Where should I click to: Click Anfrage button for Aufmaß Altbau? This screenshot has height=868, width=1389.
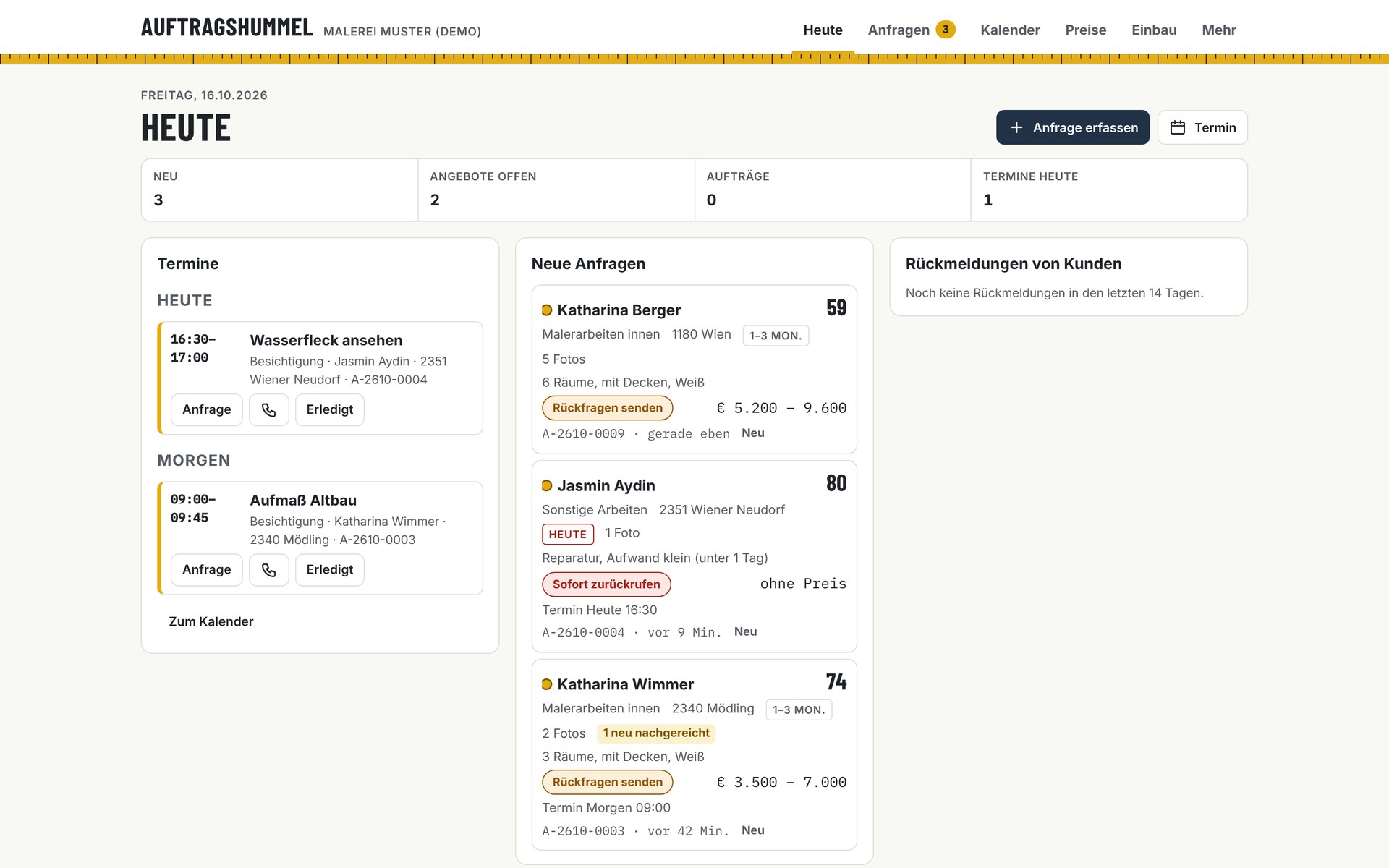(206, 569)
